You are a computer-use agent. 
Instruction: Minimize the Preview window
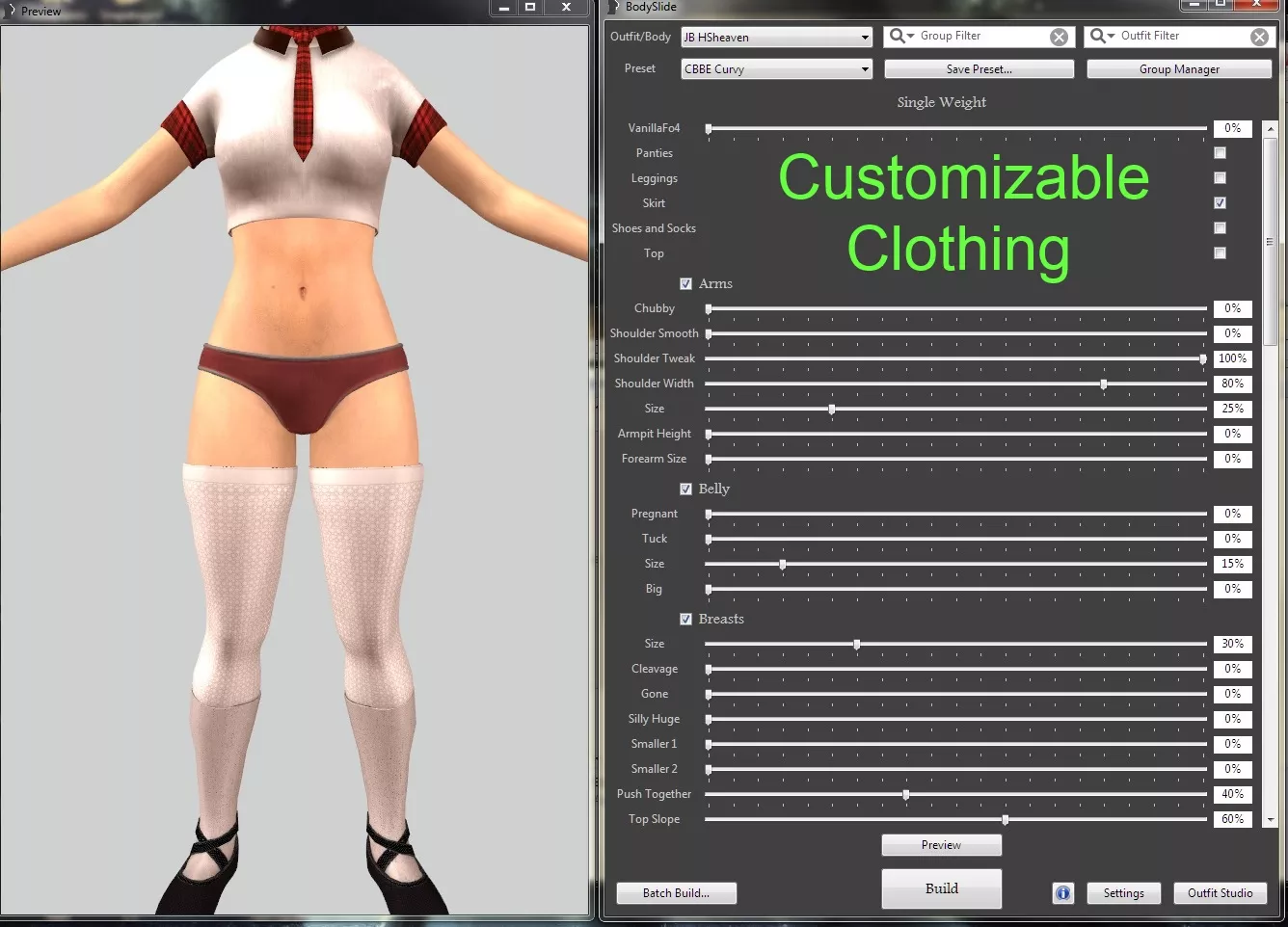pos(503,8)
